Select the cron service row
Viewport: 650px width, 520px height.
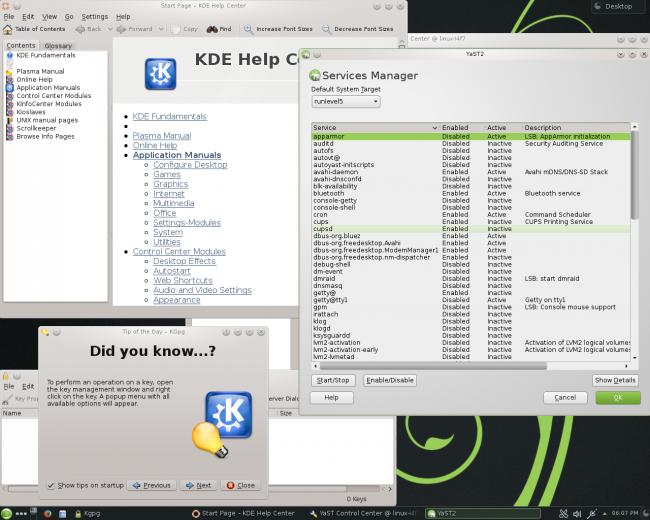coord(471,215)
